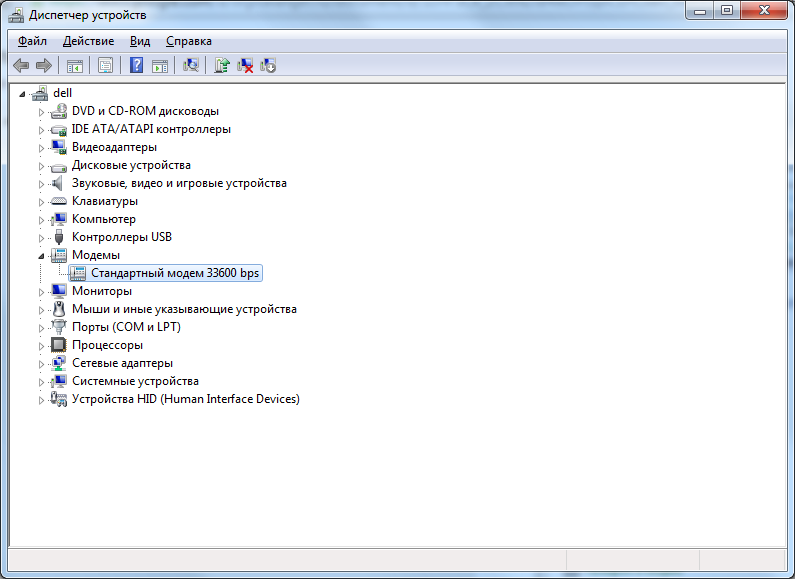This screenshot has height=579, width=795.
Task: Select Звуковые, видео и игровые устройства label
Action: (x=179, y=183)
